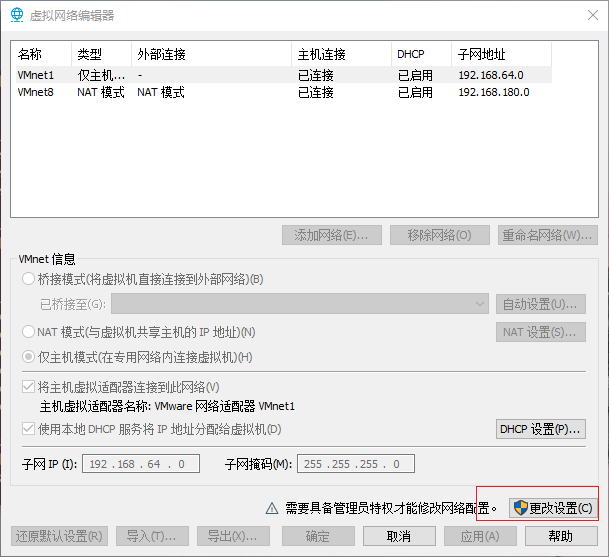Click the 子网掩码 input field
The height and width of the screenshot is (557, 609).
coord(356,464)
